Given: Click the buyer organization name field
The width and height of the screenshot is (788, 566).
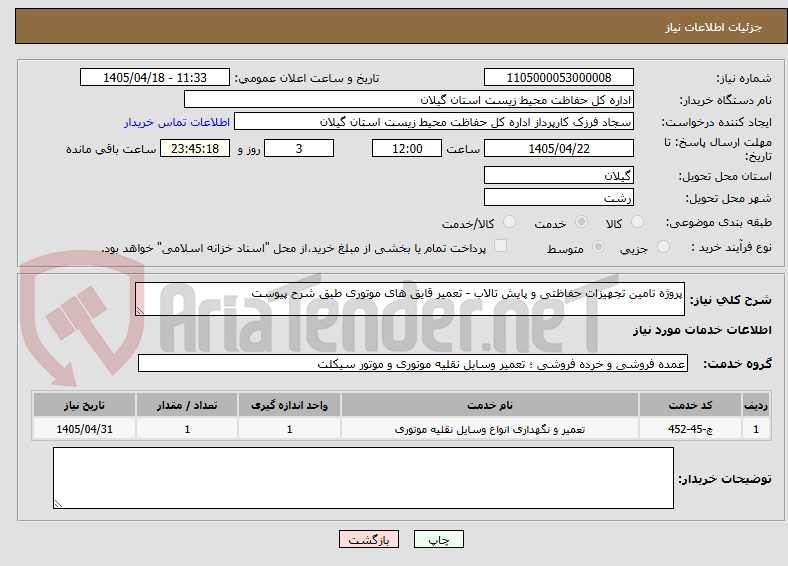Looking at the screenshot, I should 409,100.
